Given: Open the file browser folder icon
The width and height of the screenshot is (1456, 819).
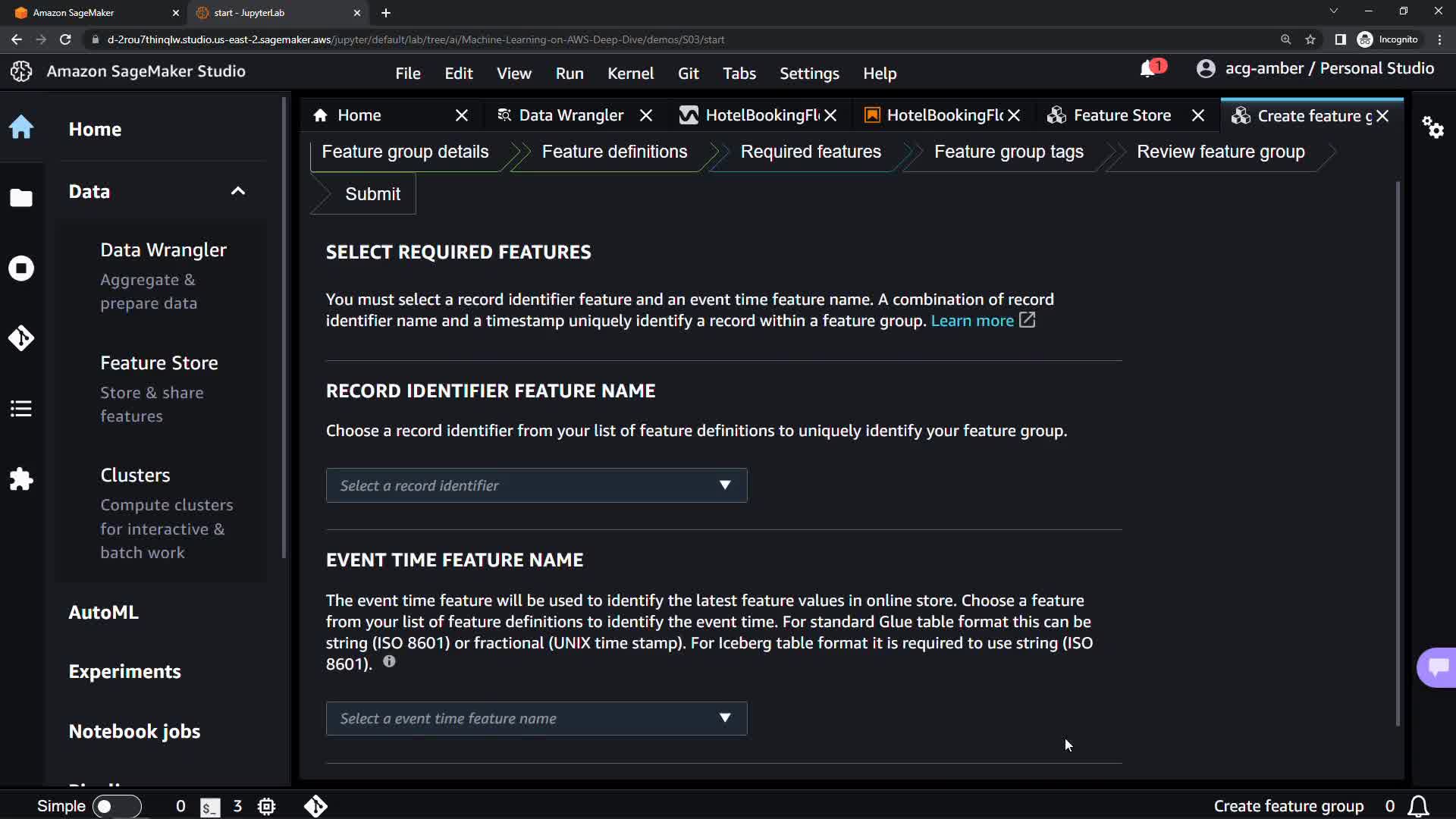Looking at the screenshot, I should coord(21,198).
